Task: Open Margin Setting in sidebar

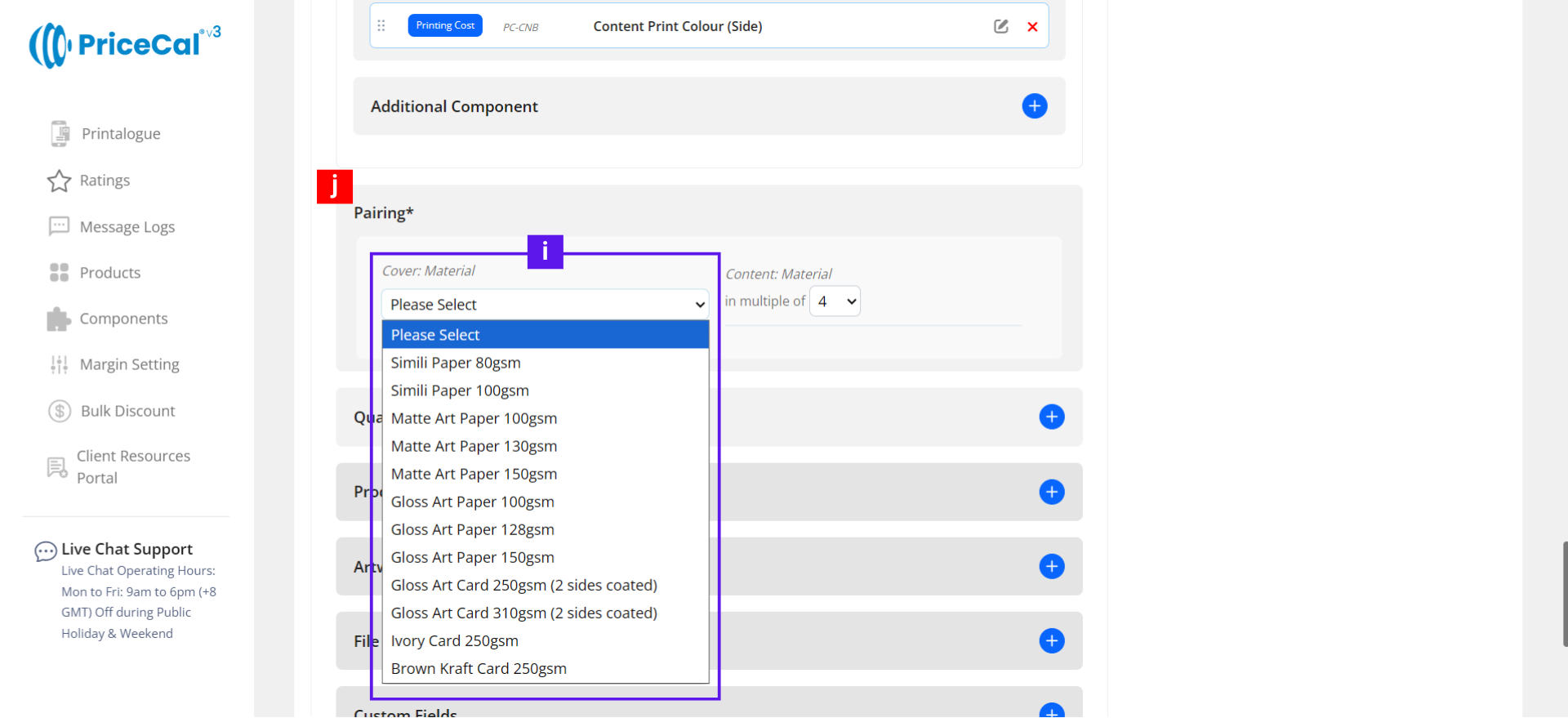Action: pyautogui.click(x=129, y=364)
